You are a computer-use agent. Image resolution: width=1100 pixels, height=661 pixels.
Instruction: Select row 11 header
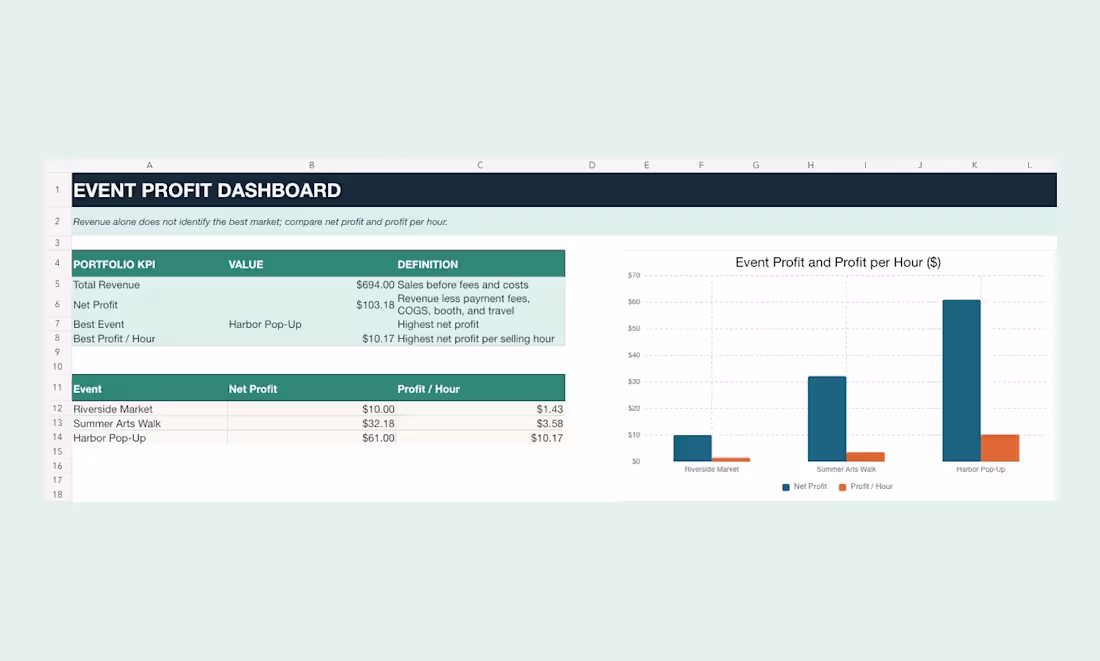(58, 387)
